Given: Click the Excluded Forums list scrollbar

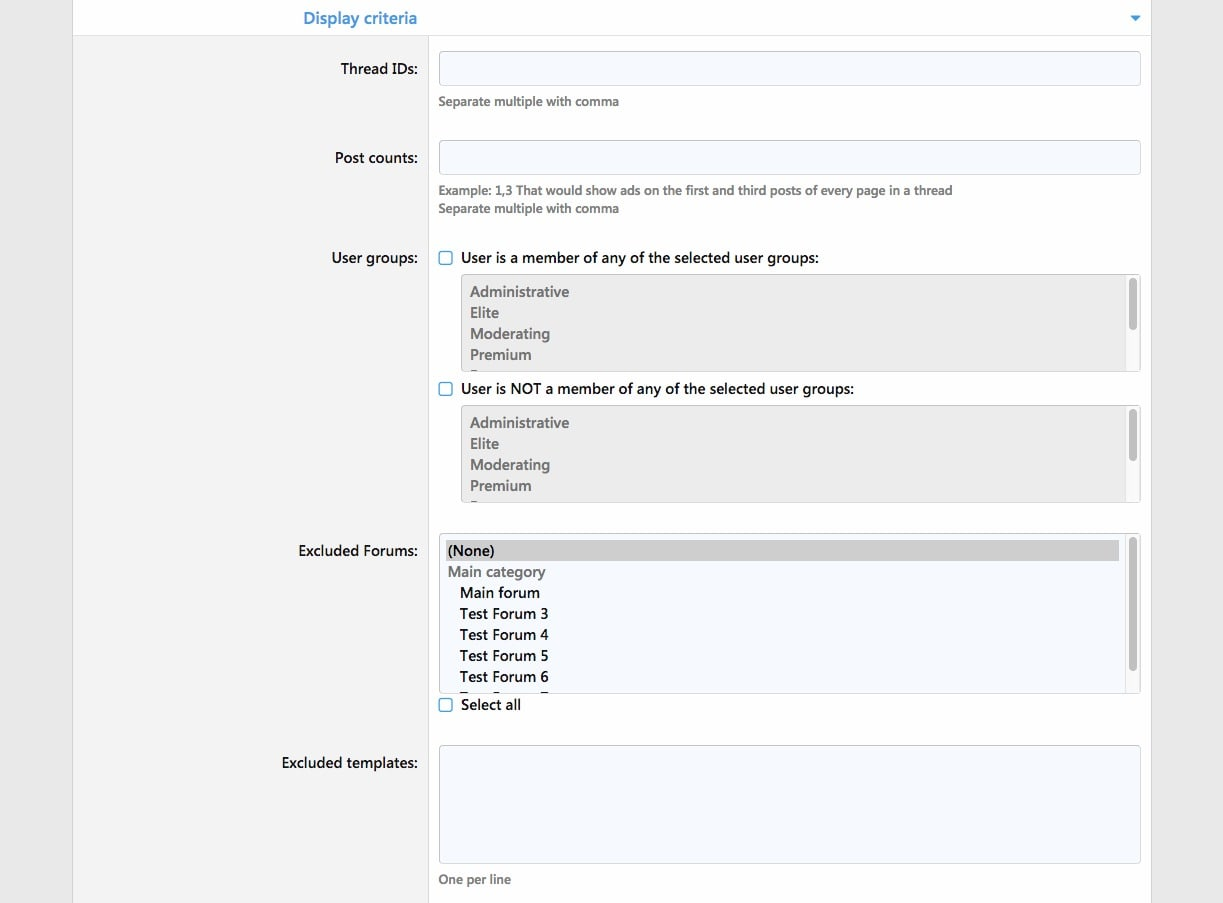Looking at the screenshot, I should click(1132, 605).
